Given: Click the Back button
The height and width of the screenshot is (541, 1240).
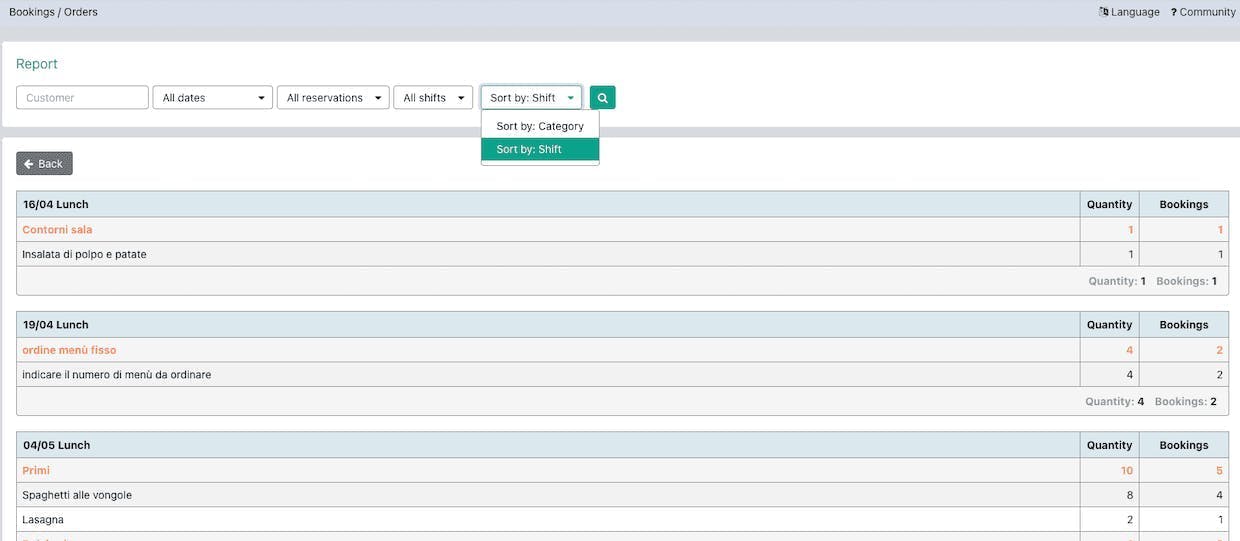Looking at the screenshot, I should (x=44, y=164).
